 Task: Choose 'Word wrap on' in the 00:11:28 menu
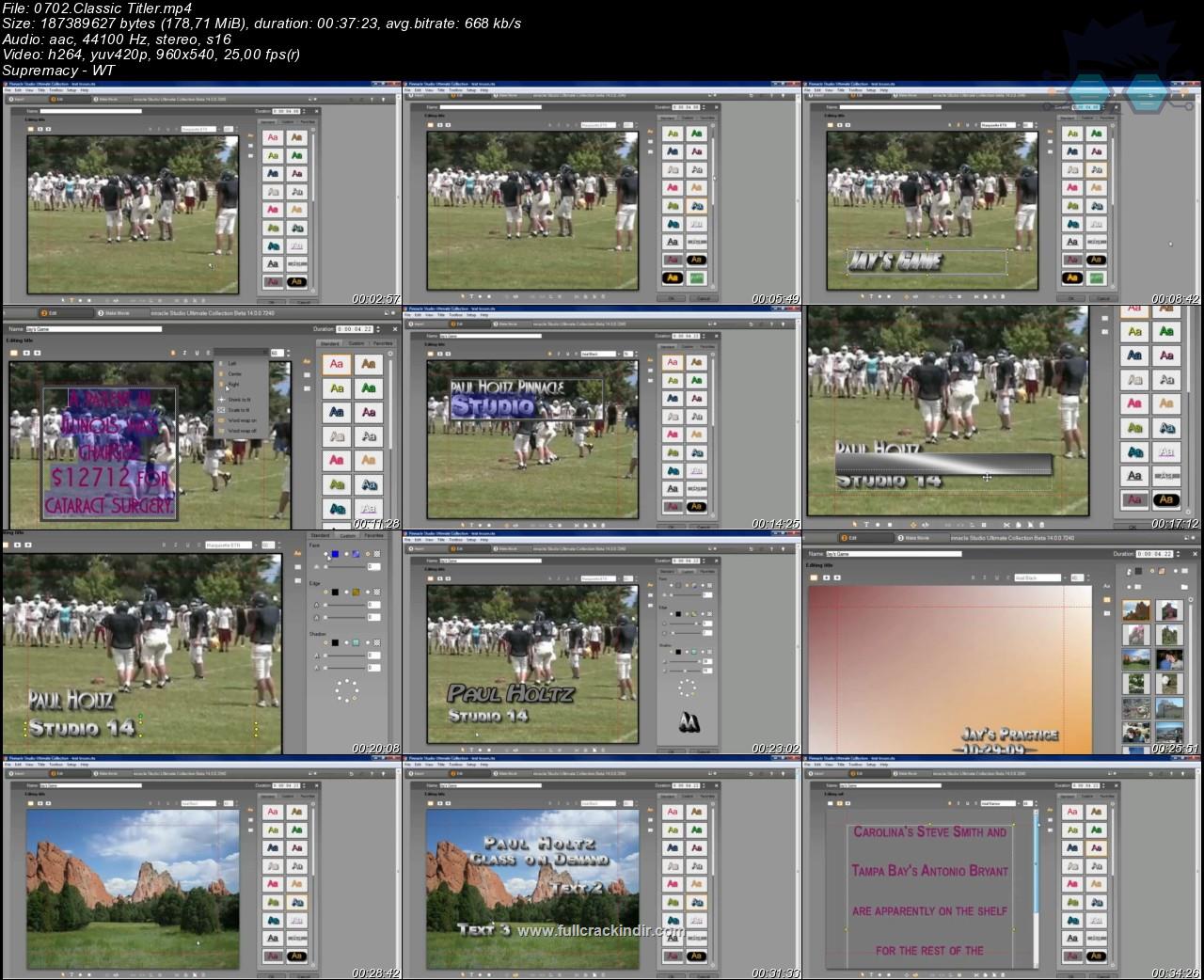242,420
